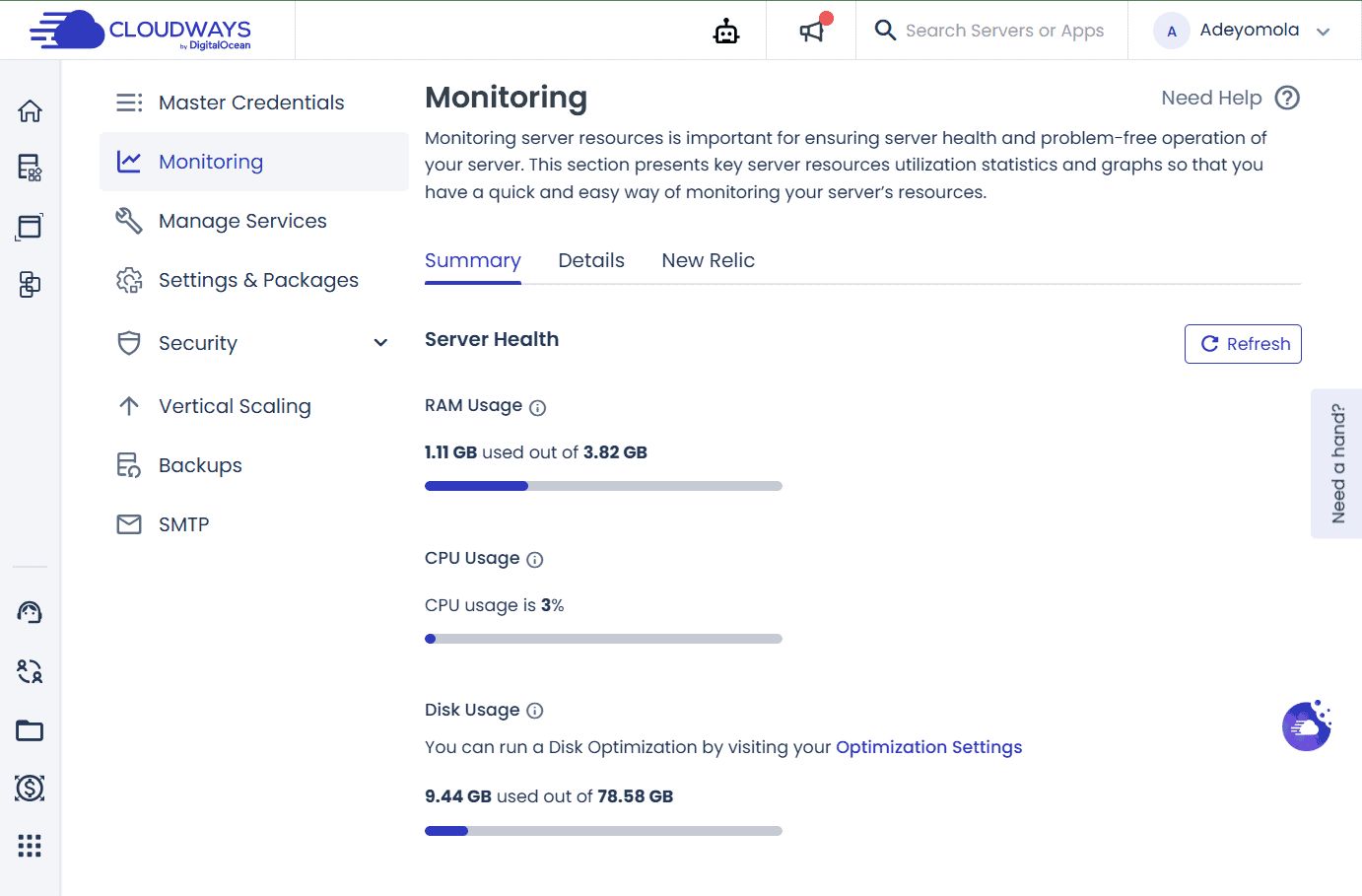Click the Monitoring page heading
This screenshot has height=896, width=1362.
506,98
